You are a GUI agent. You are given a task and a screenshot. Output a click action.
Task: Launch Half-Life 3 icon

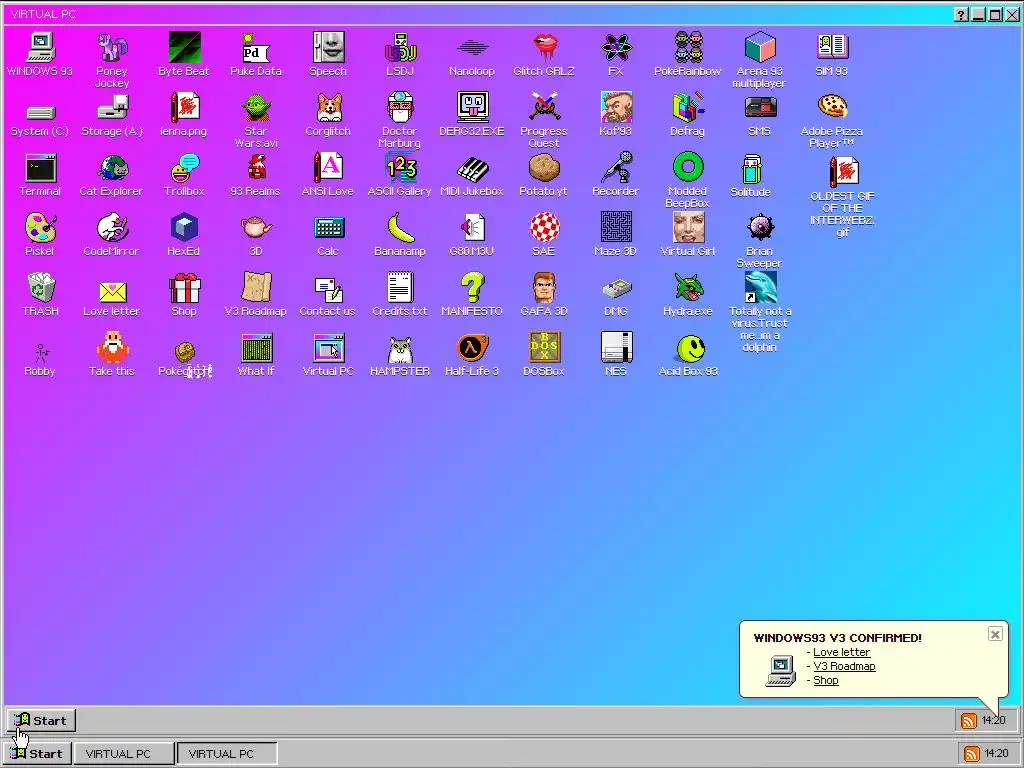pyautogui.click(x=472, y=348)
